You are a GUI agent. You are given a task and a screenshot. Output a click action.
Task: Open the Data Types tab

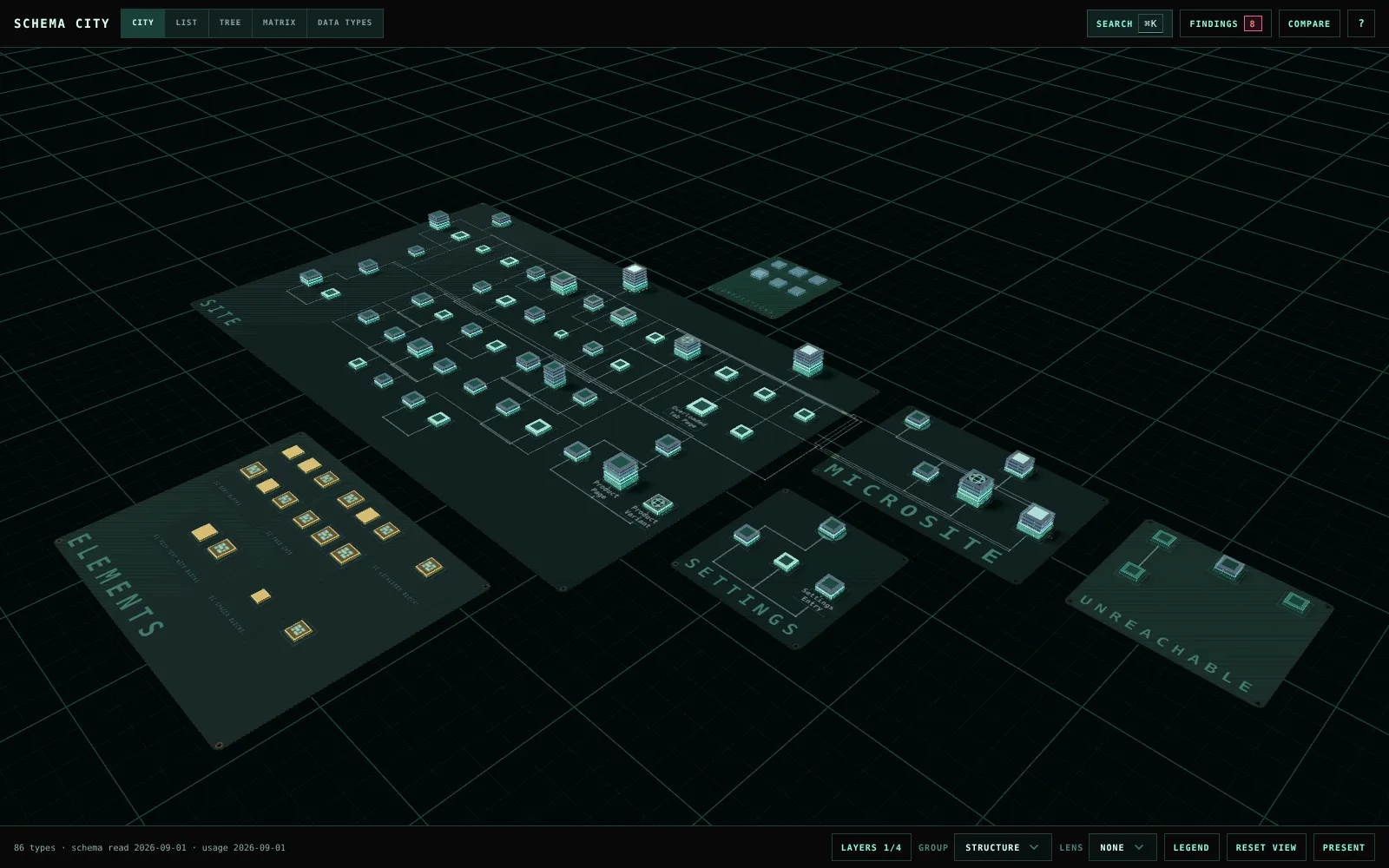[x=345, y=23]
